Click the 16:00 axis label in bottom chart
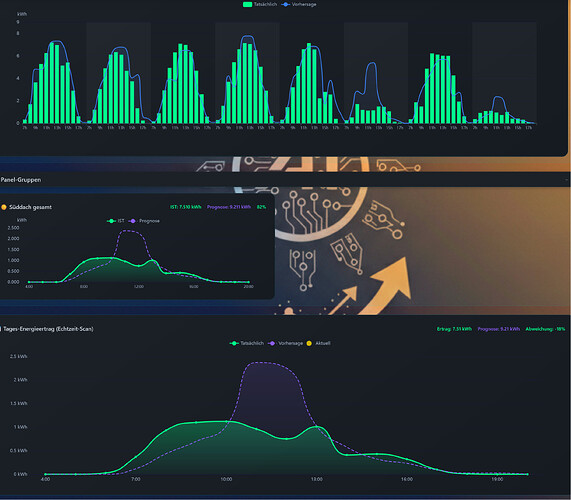571x500 pixels. pyautogui.click(x=407, y=479)
